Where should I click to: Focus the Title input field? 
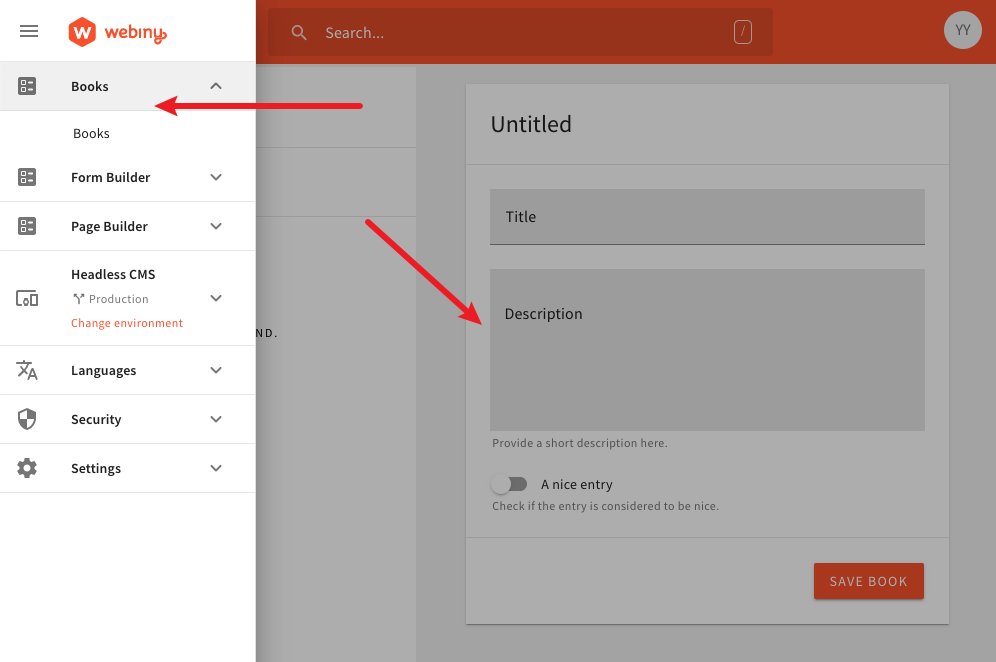pyautogui.click(x=706, y=217)
